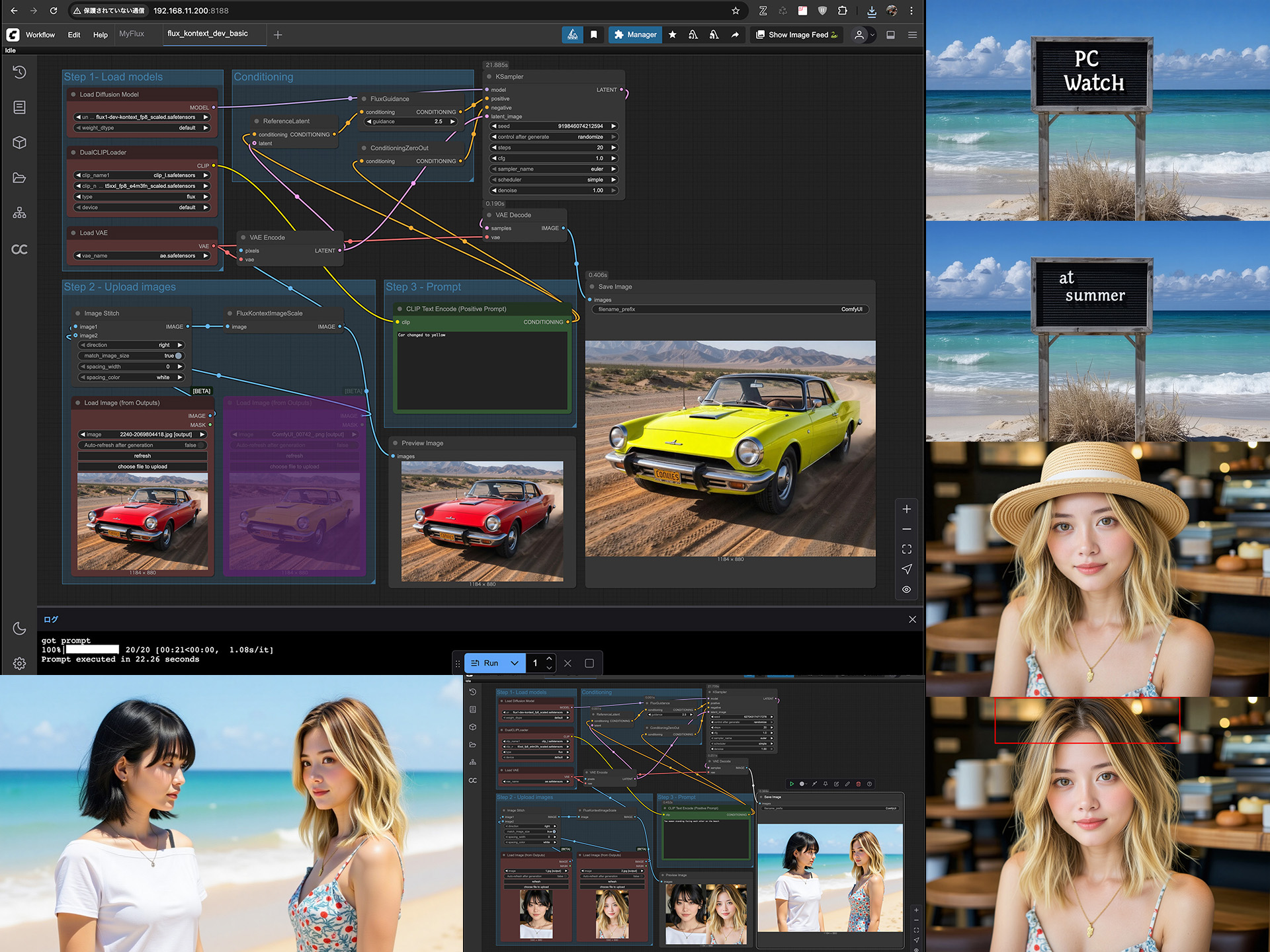Open the node library cube icon
The width and height of the screenshot is (1270, 952).
coord(19,142)
